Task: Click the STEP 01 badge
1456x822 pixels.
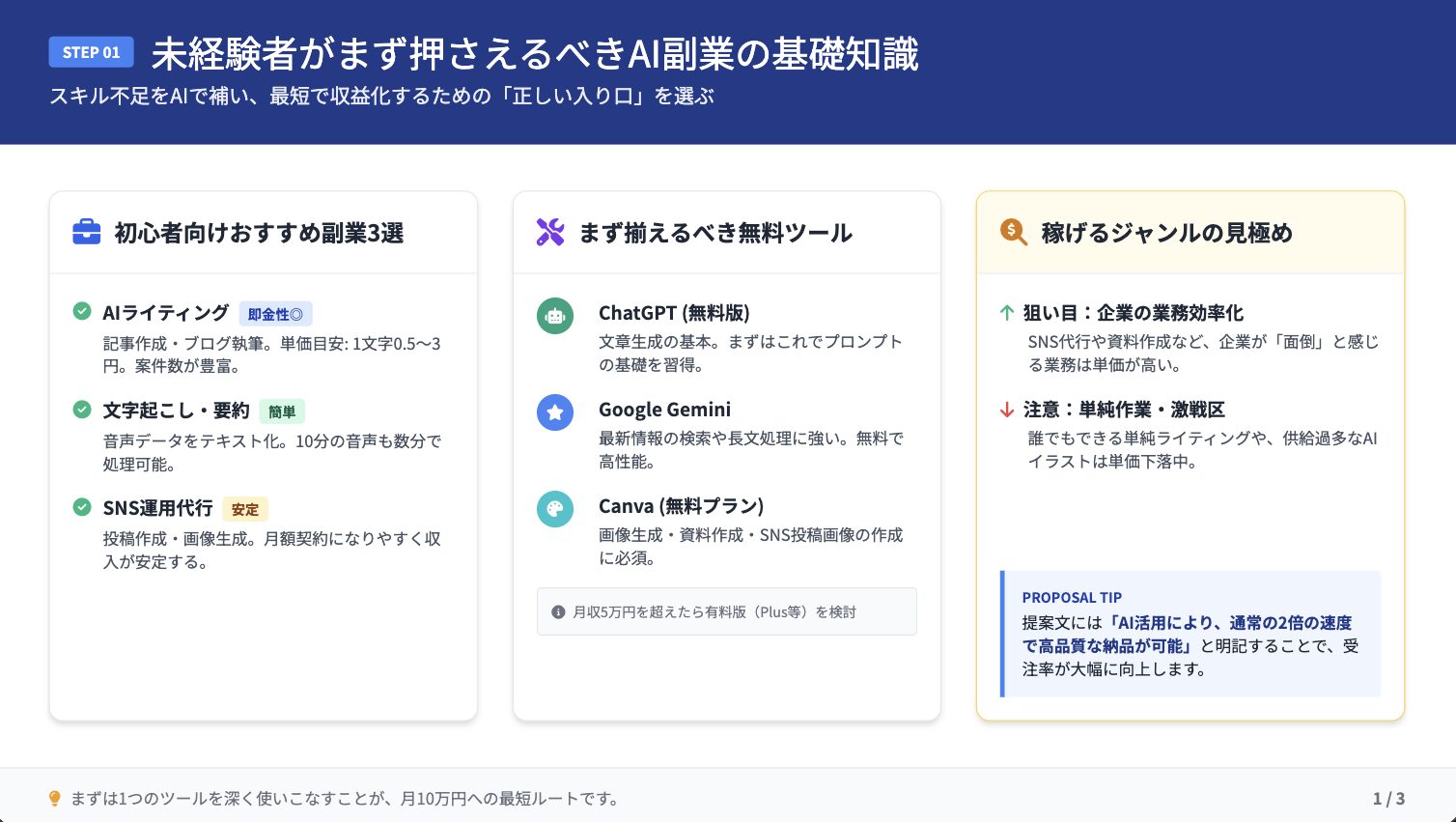Action: pyautogui.click(x=92, y=52)
